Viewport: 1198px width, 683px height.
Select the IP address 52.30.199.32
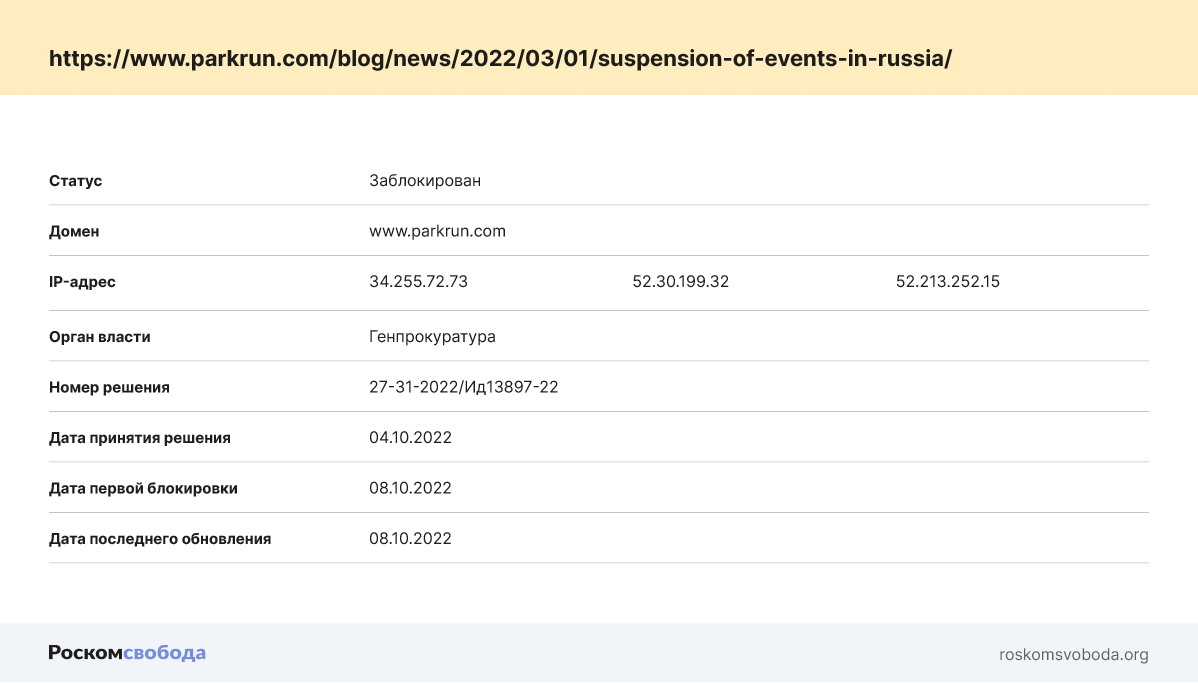pyautogui.click(x=680, y=282)
